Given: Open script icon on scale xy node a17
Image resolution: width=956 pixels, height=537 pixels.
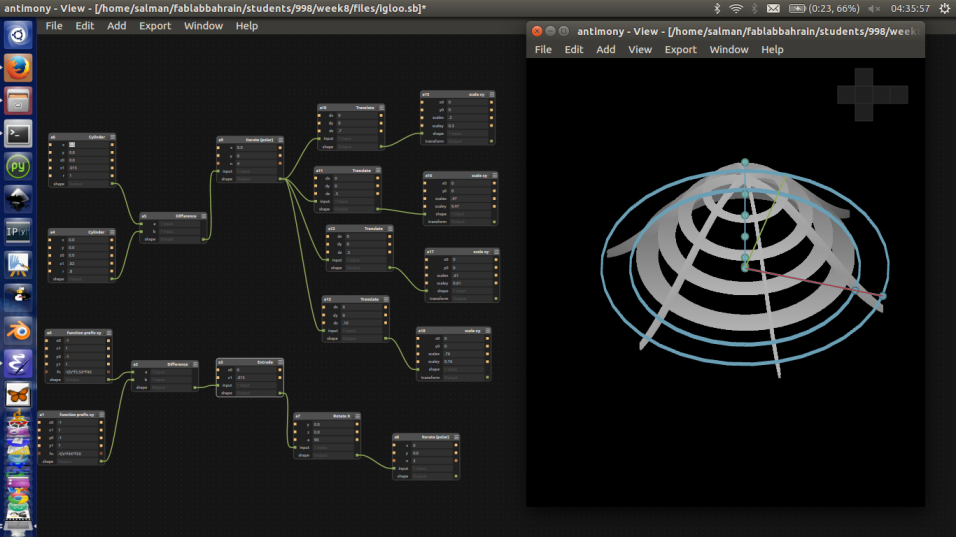Looking at the screenshot, I should pyautogui.click(x=496, y=251).
